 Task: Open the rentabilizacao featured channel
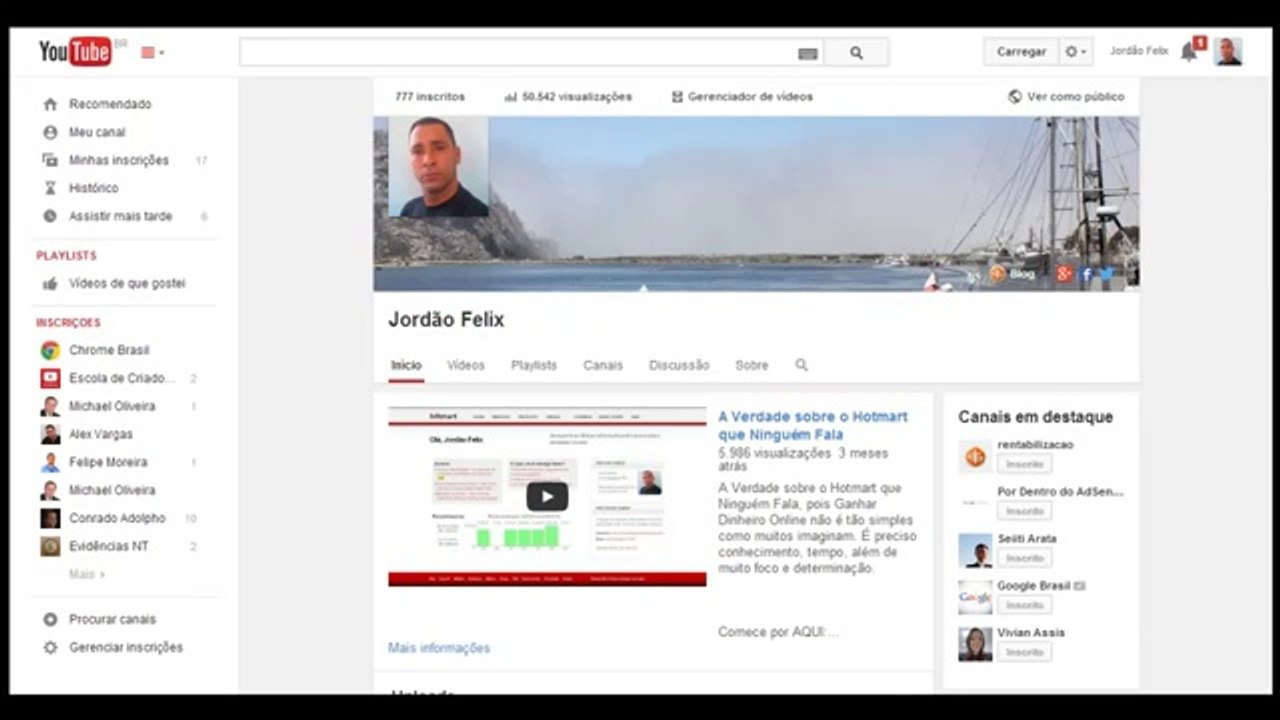1035,445
